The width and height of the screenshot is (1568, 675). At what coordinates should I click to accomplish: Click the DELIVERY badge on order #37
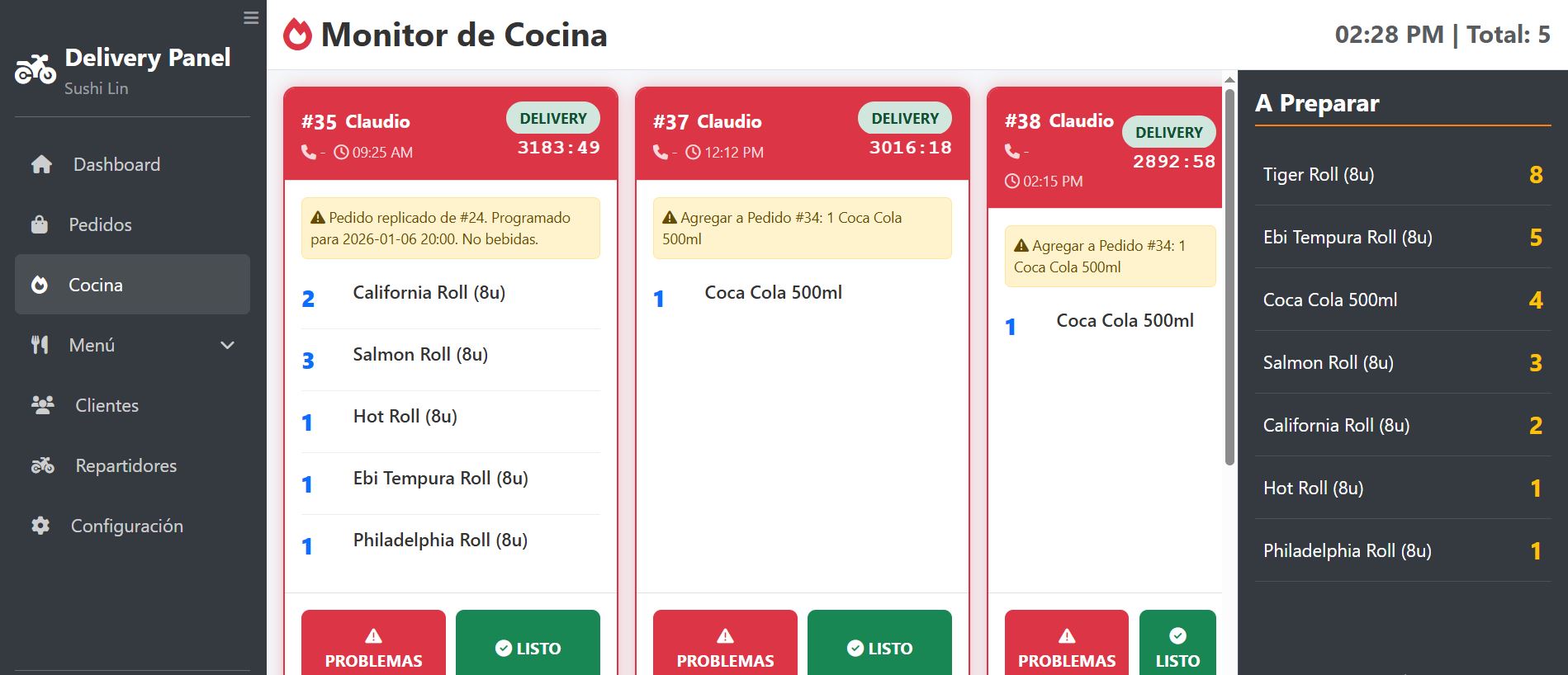tap(905, 118)
